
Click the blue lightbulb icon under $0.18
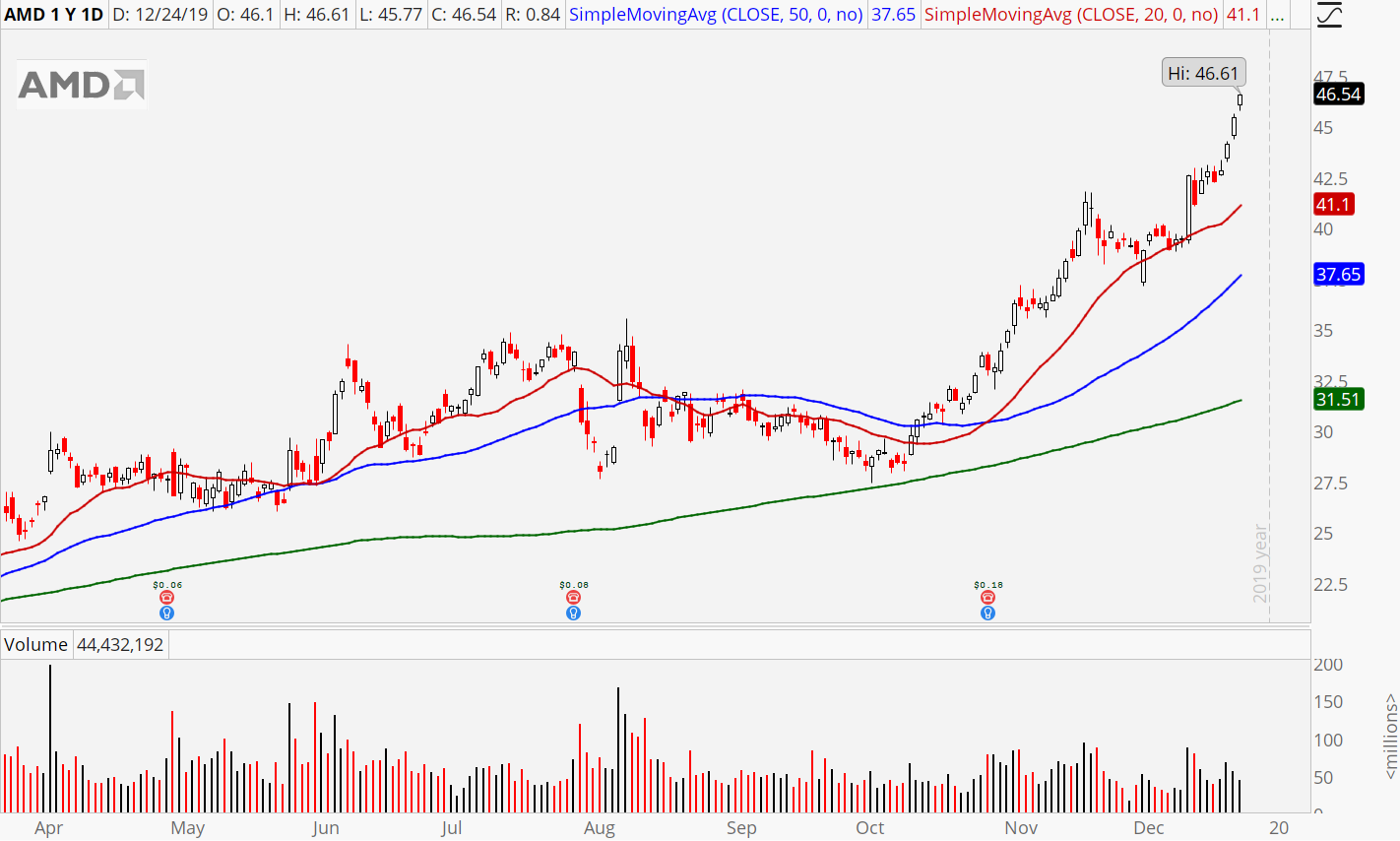coord(987,613)
